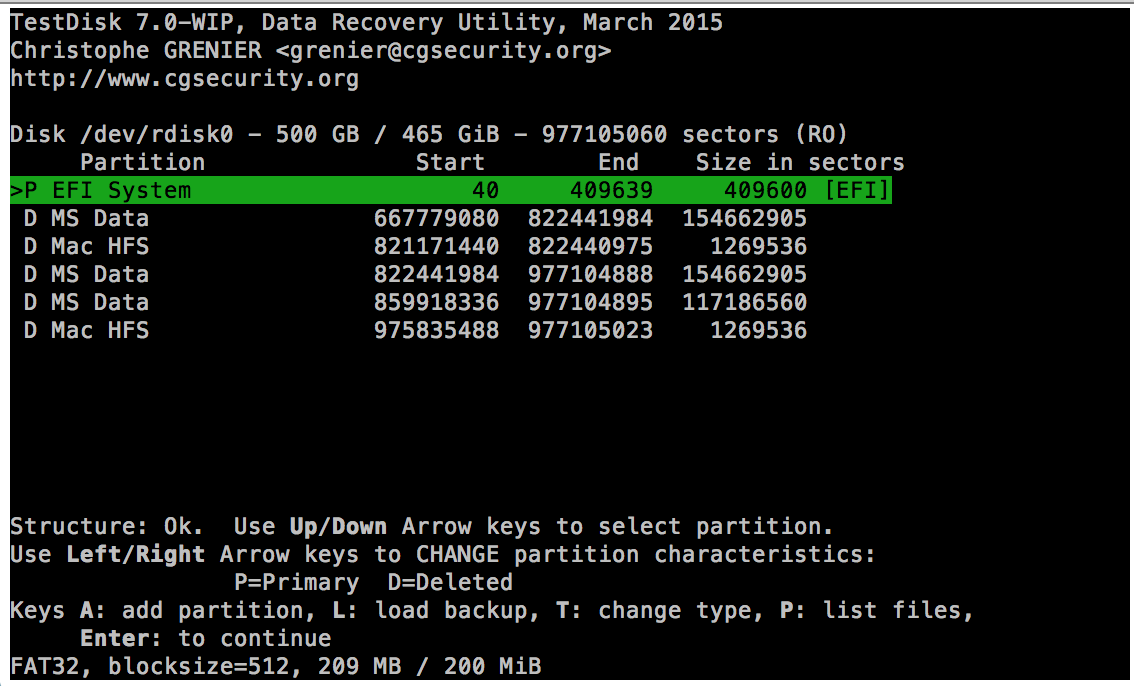Screen dimensions: 1134x686
Task: Click the Up/Down arrow keys hint
Action: [x=338, y=526]
